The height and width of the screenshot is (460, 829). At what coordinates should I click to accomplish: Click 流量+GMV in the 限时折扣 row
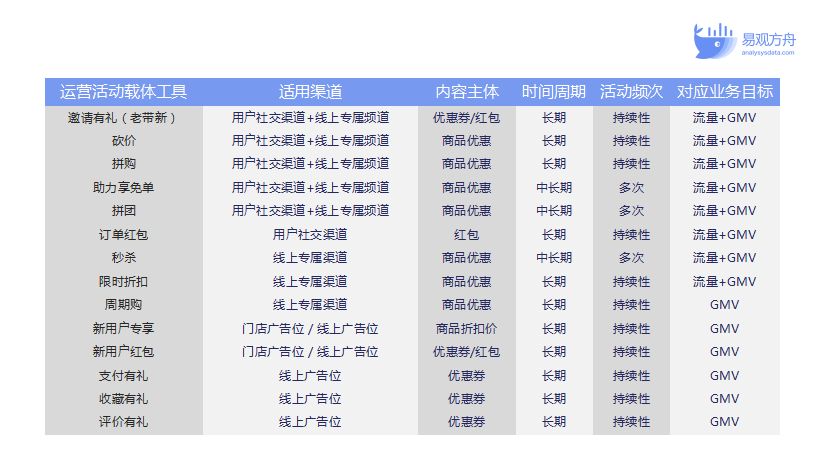(x=725, y=282)
